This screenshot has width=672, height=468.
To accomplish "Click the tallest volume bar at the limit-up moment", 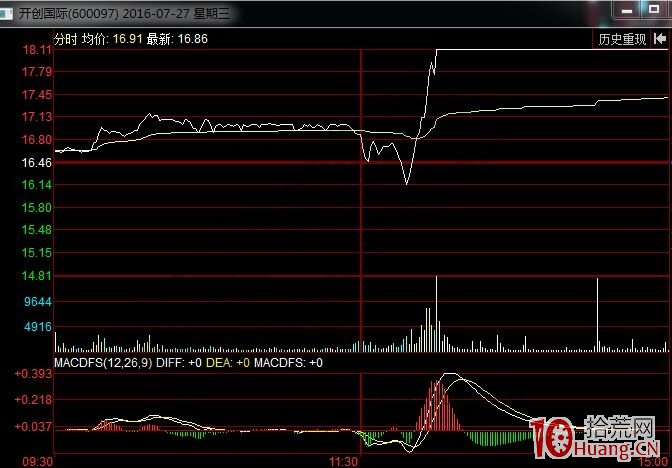I will click(x=437, y=314).
